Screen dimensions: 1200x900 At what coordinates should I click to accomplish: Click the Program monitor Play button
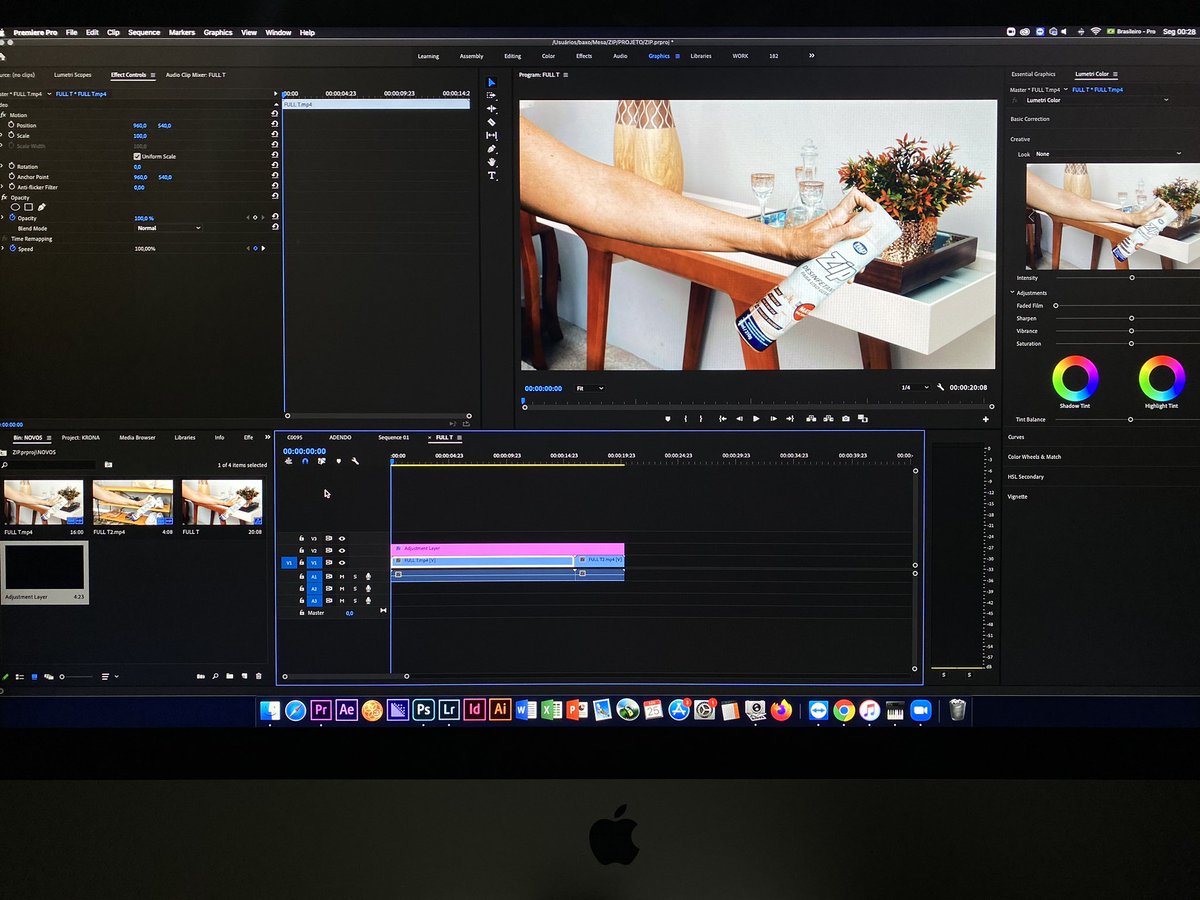756,418
